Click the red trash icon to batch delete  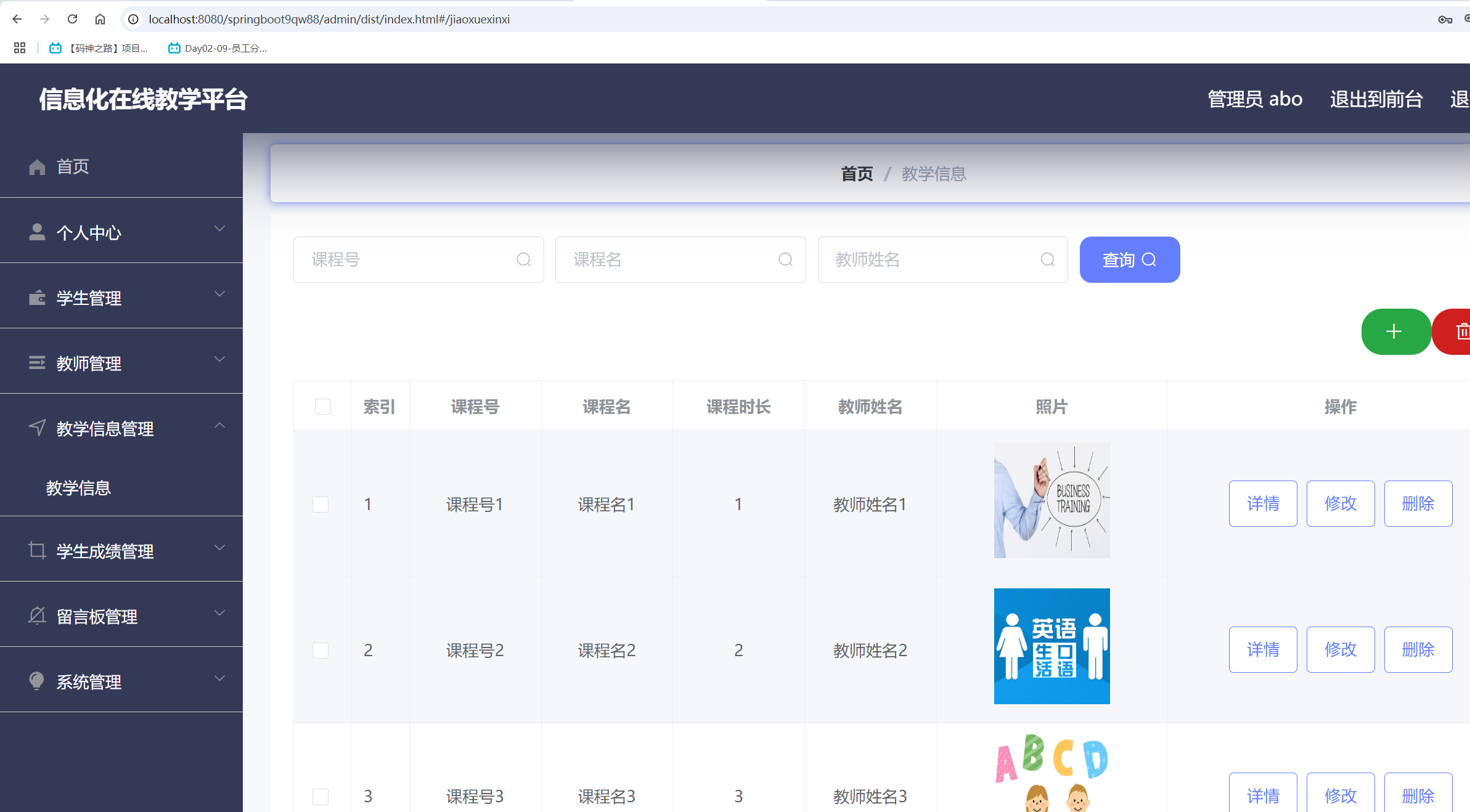pos(1460,331)
